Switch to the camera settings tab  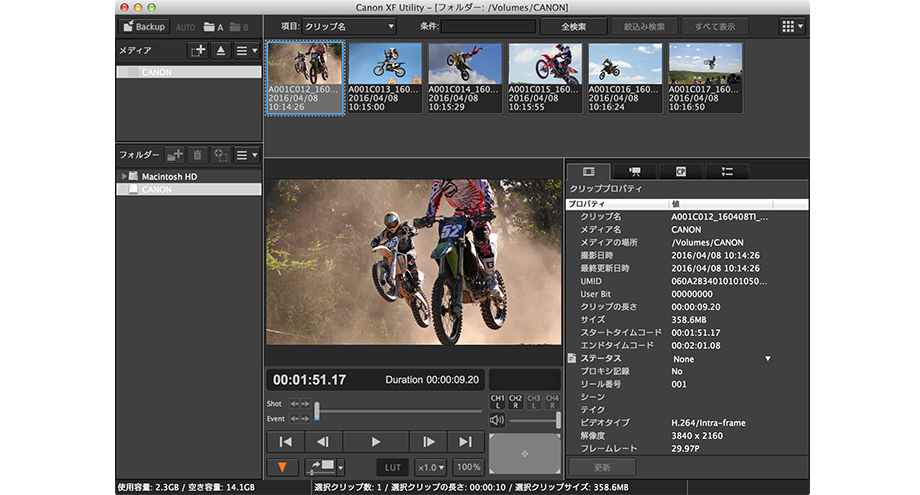[634, 171]
